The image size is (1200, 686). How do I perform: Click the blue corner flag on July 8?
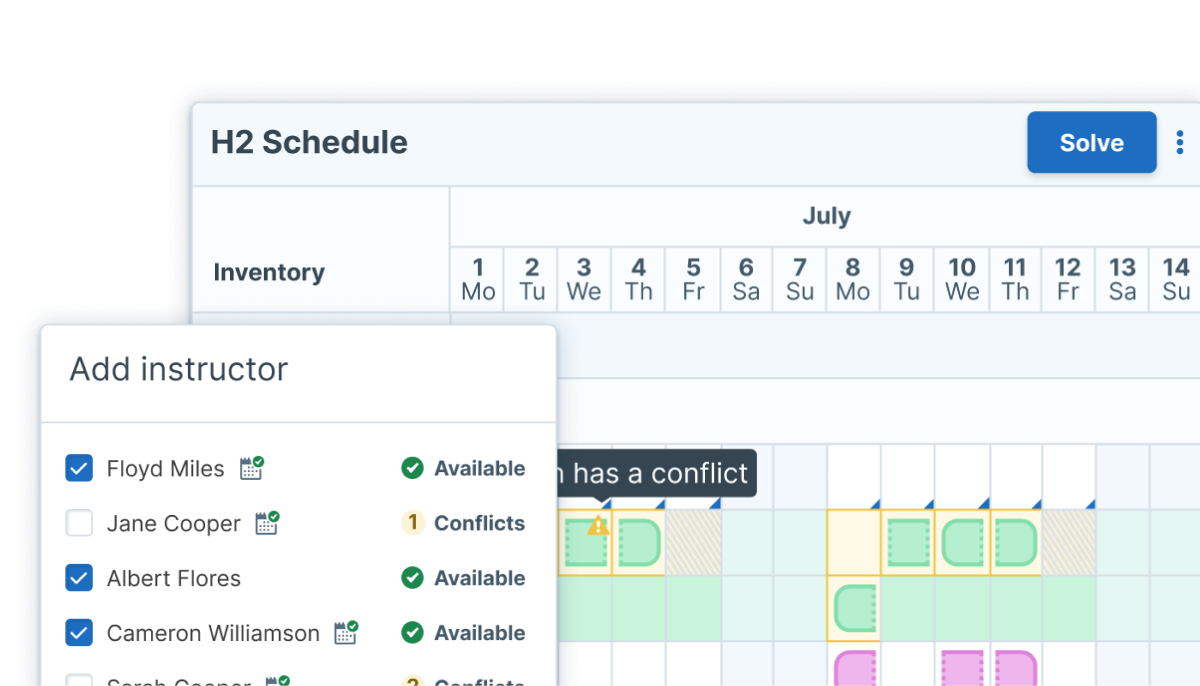click(x=875, y=506)
